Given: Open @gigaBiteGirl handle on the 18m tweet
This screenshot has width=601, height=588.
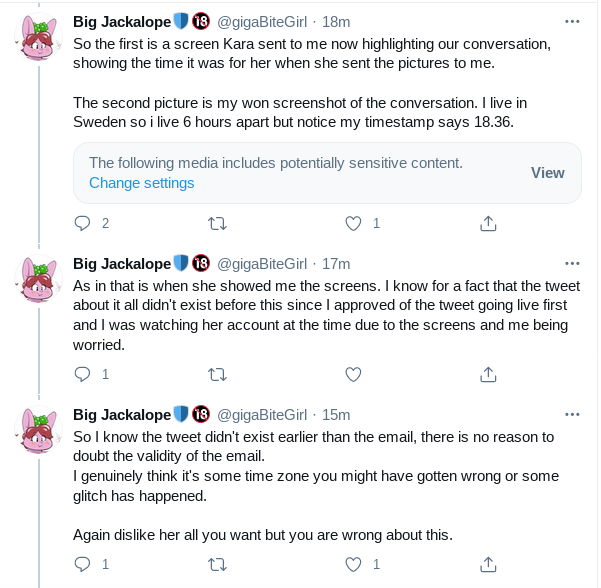Looking at the screenshot, I should [x=262, y=22].
